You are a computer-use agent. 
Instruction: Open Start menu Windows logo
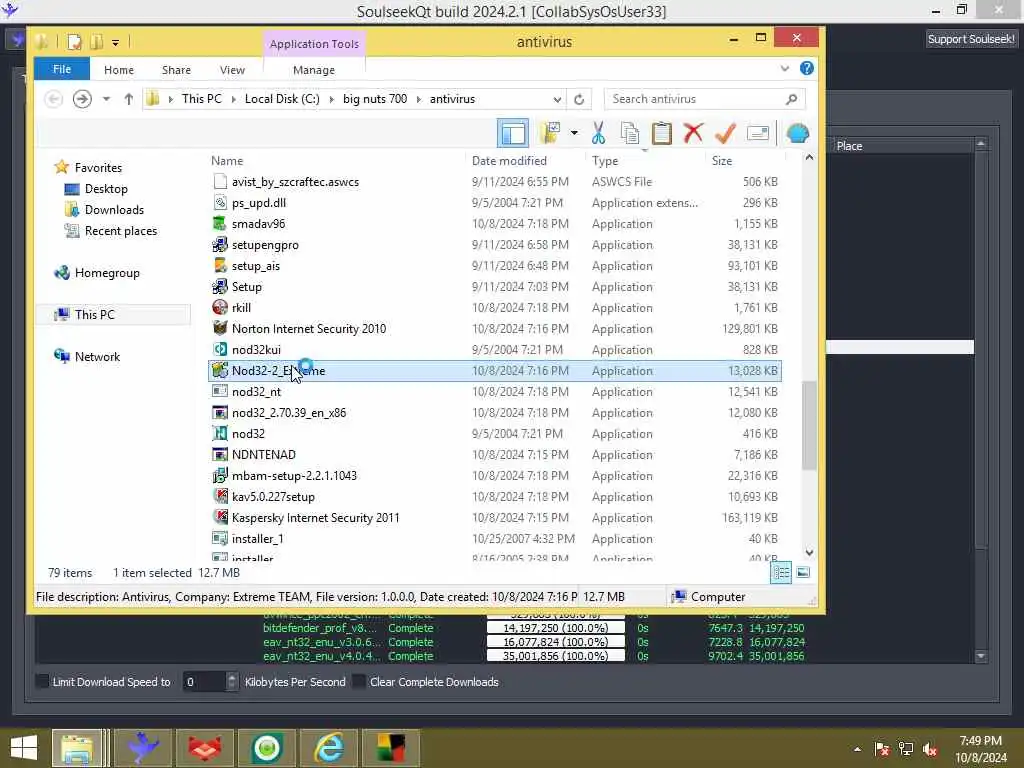click(24, 748)
